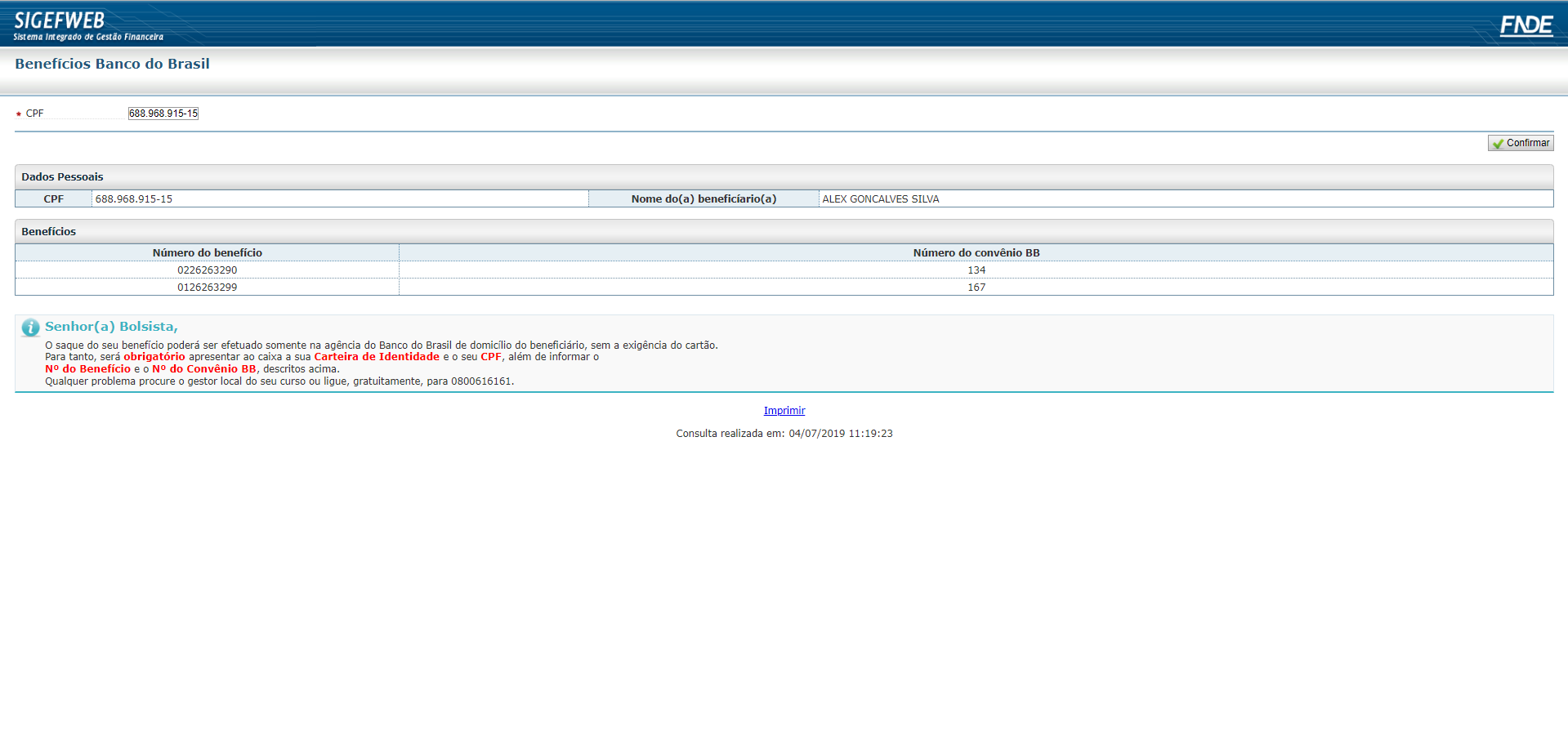
Task: Click the Número do benefício column header
Action: coord(207,253)
